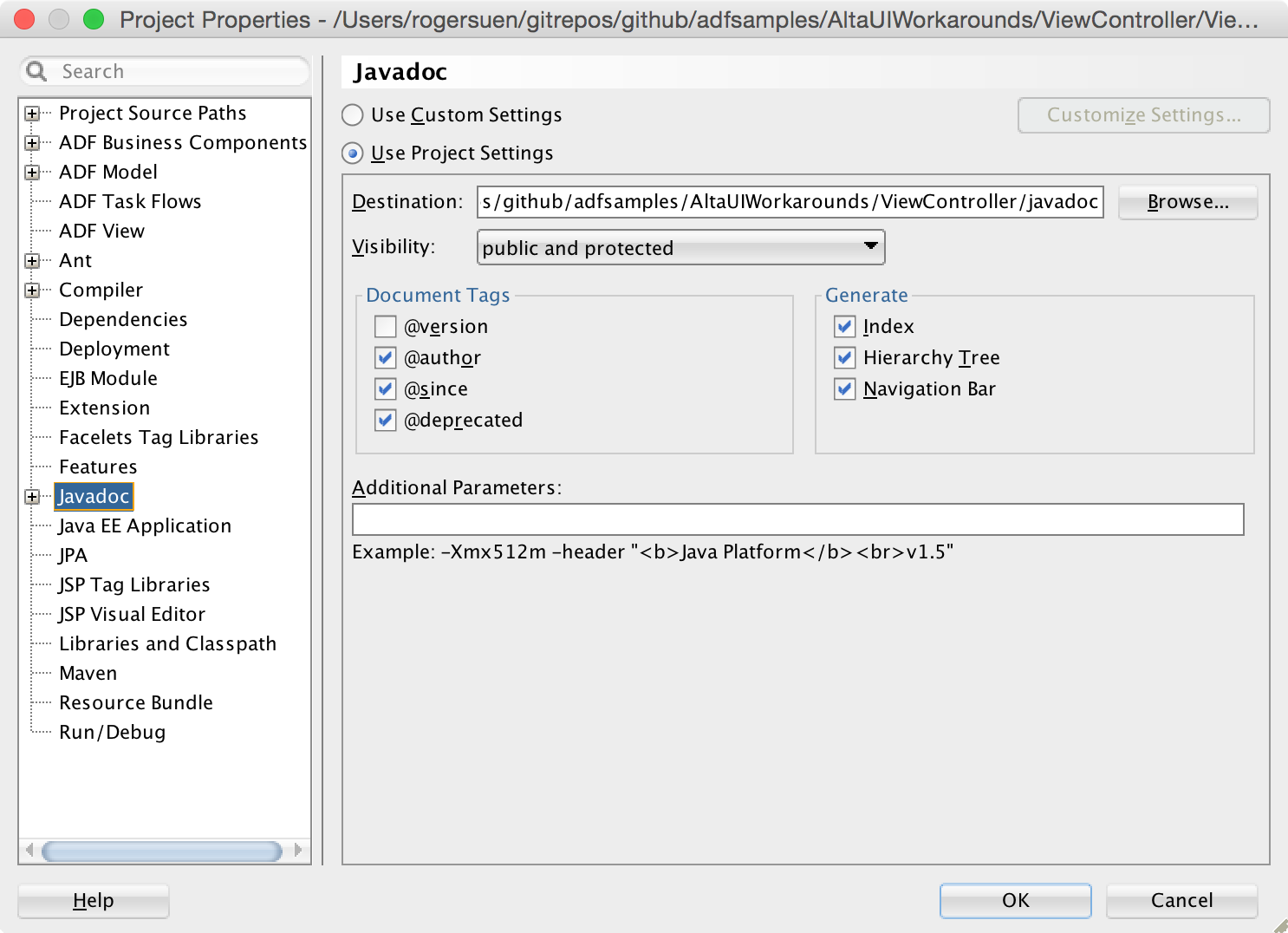Uncheck Hierarchy Tree generation
Image resolution: width=1288 pixels, height=933 pixels.
click(x=845, y=358)
